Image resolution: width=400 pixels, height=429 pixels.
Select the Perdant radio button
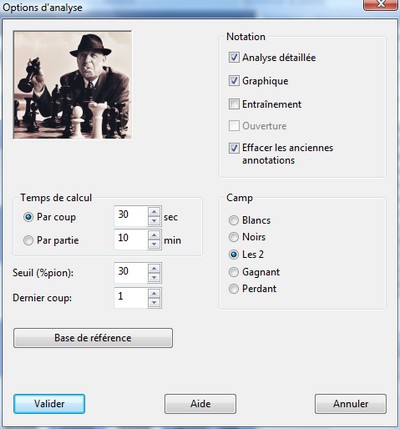pyautogui.click(x=234, y=289)
